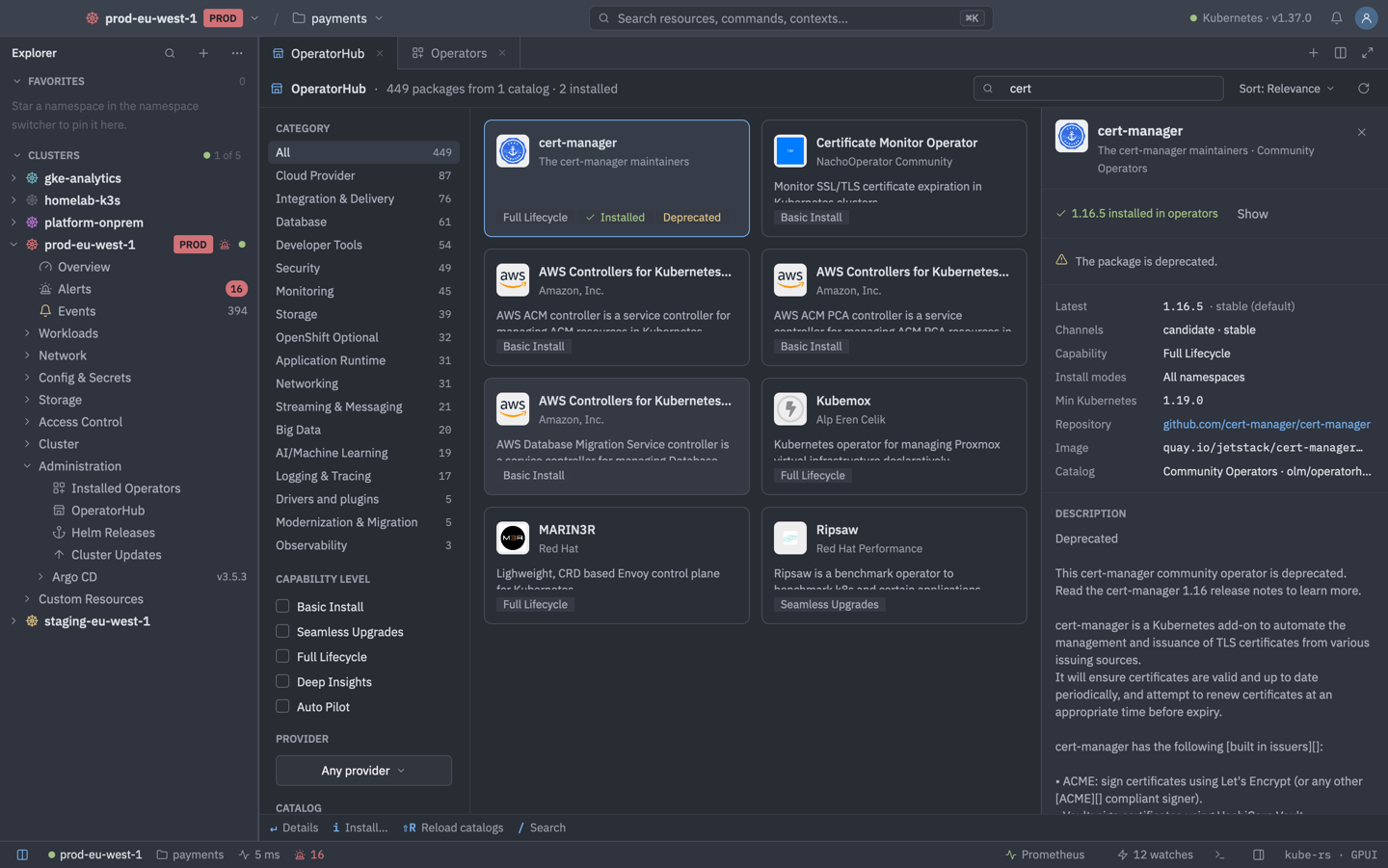Open the terminal icon in status bar
The image size is (1388, 868).
pyautogui.click(x=1219, y=855)
